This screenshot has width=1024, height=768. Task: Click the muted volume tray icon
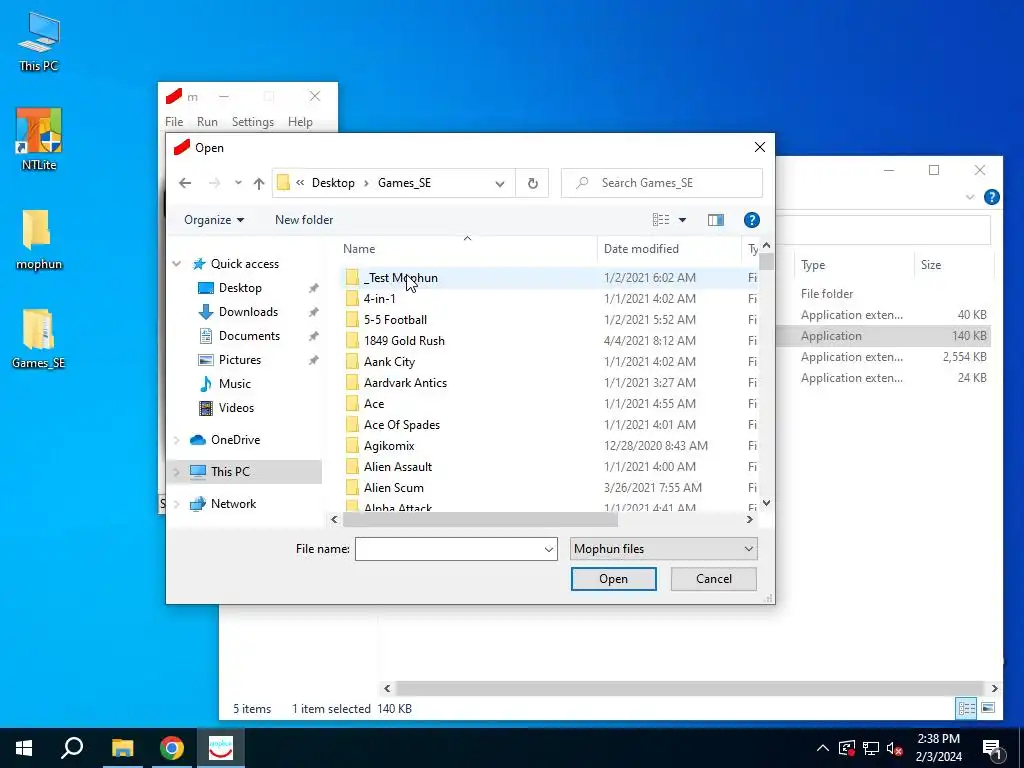point(895,748)
